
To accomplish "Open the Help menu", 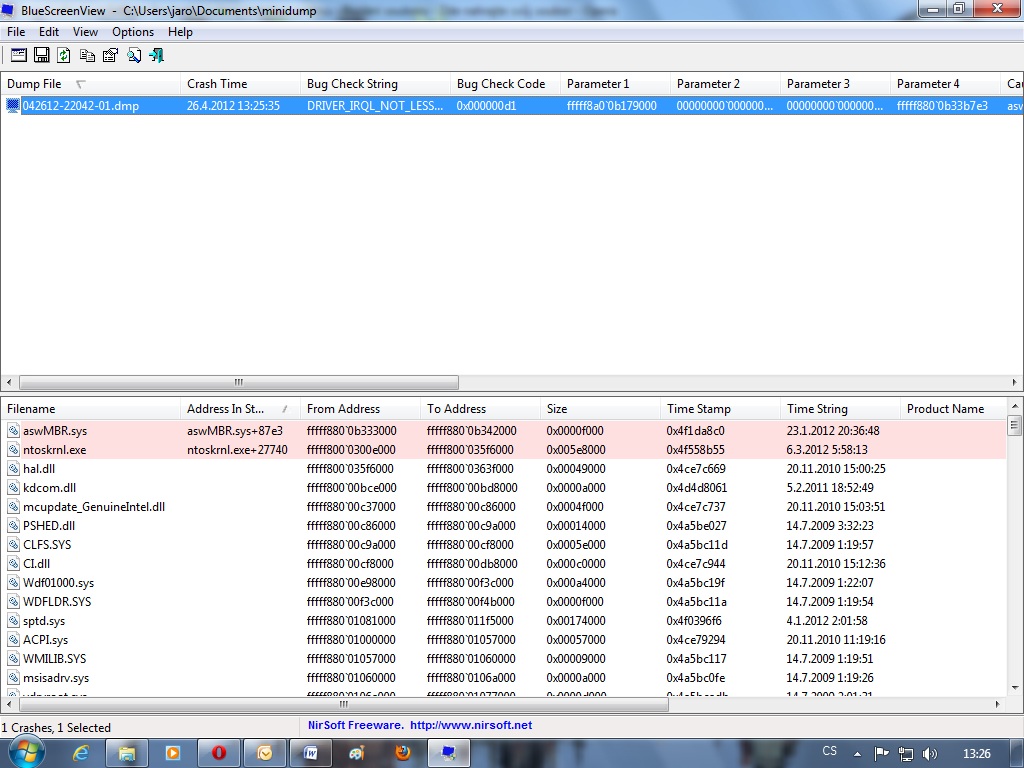I will pyautogui.click(x=180, y=32).
